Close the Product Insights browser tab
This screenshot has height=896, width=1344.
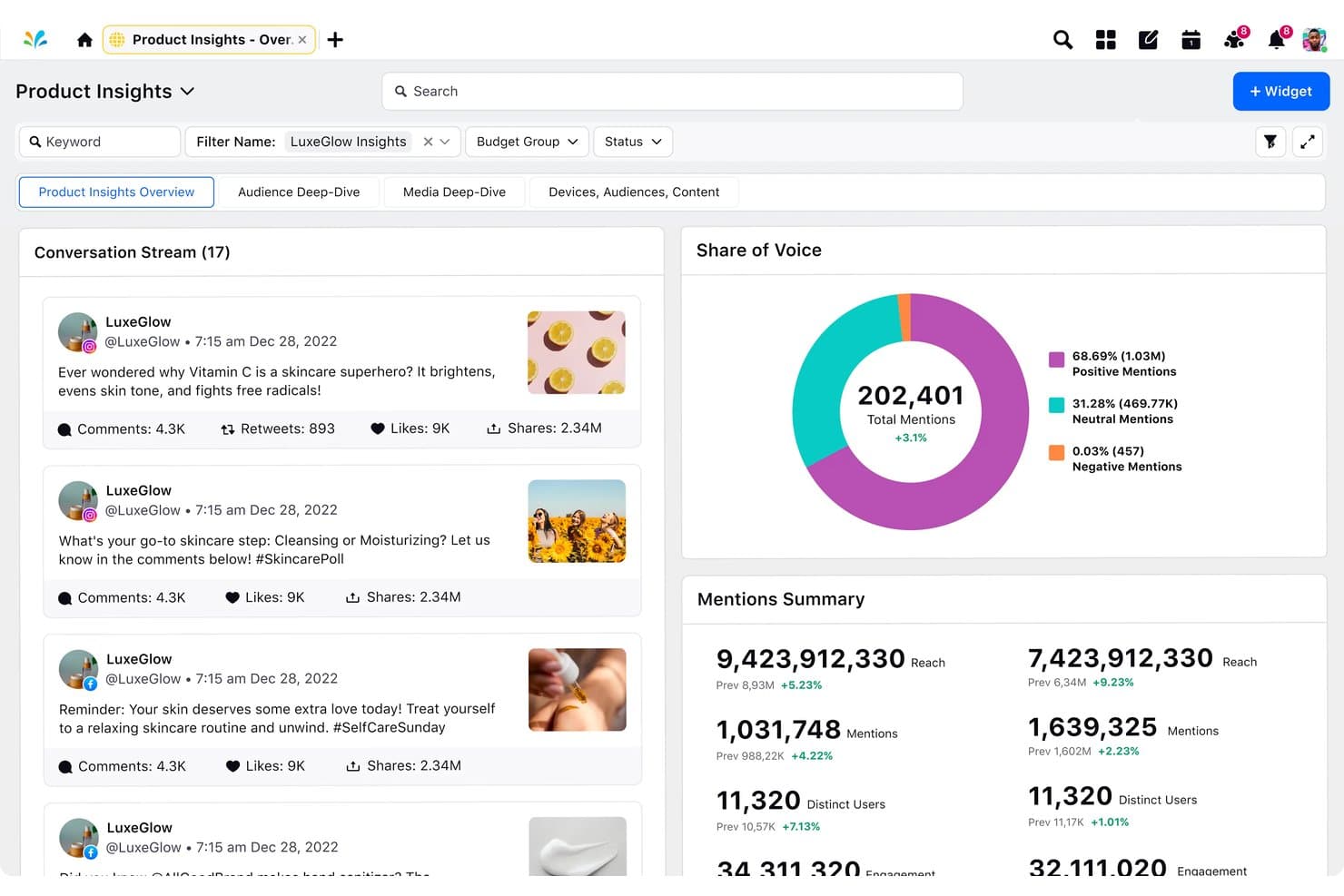click(302, 40)
